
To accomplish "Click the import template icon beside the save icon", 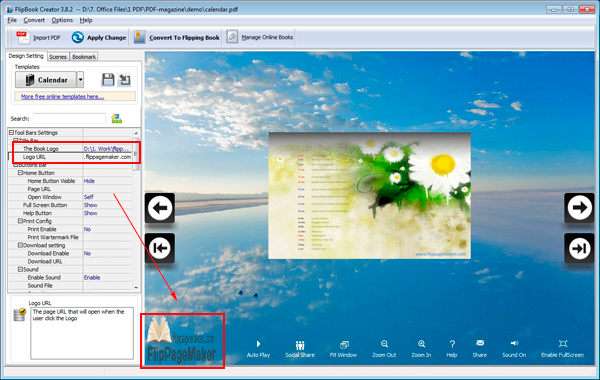I will pos(125,80).
